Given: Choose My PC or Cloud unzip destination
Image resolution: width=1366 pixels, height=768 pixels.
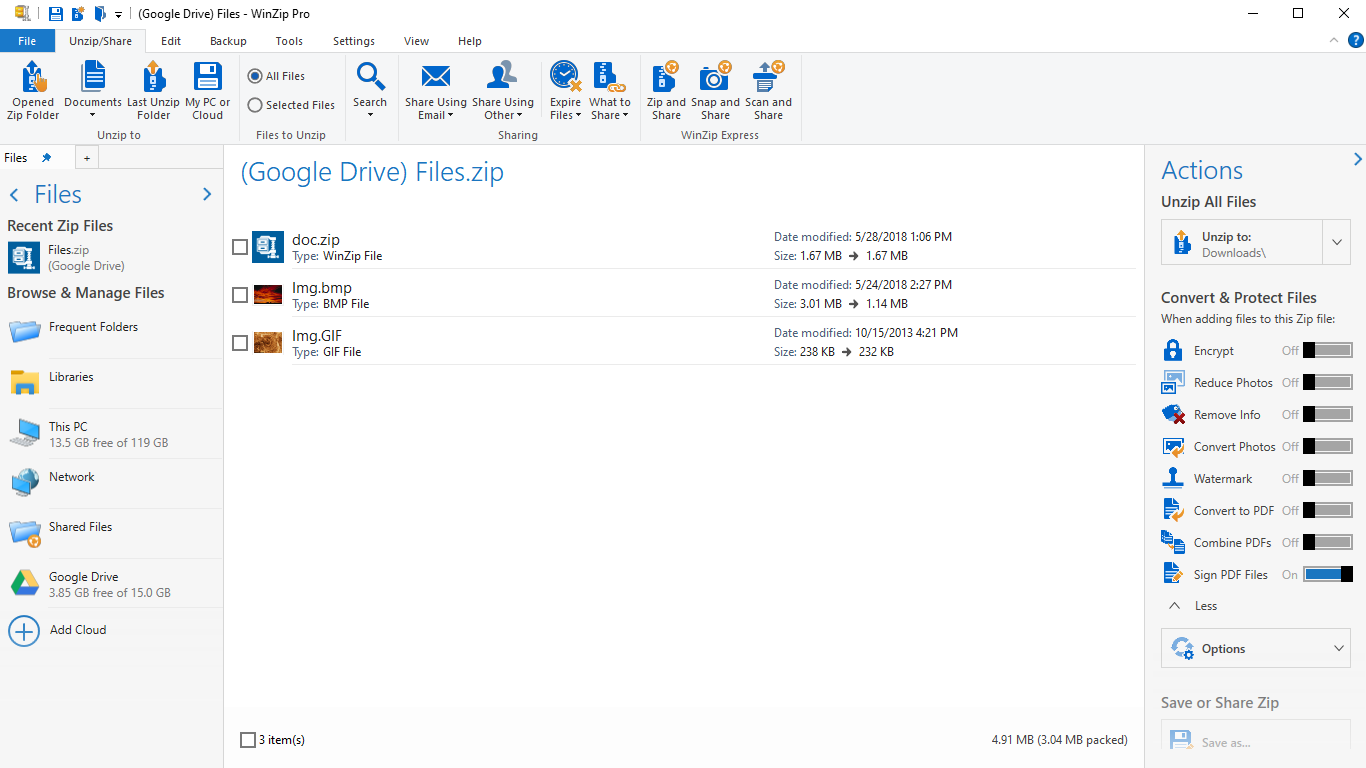Looking at the screenshot, I should click(208, 91).
